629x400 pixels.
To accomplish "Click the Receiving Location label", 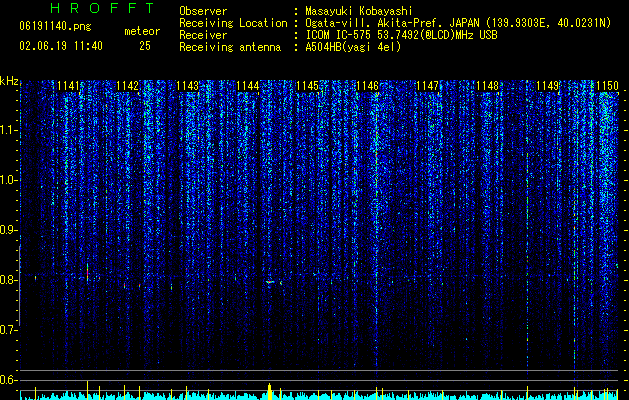I will (233, 23).
